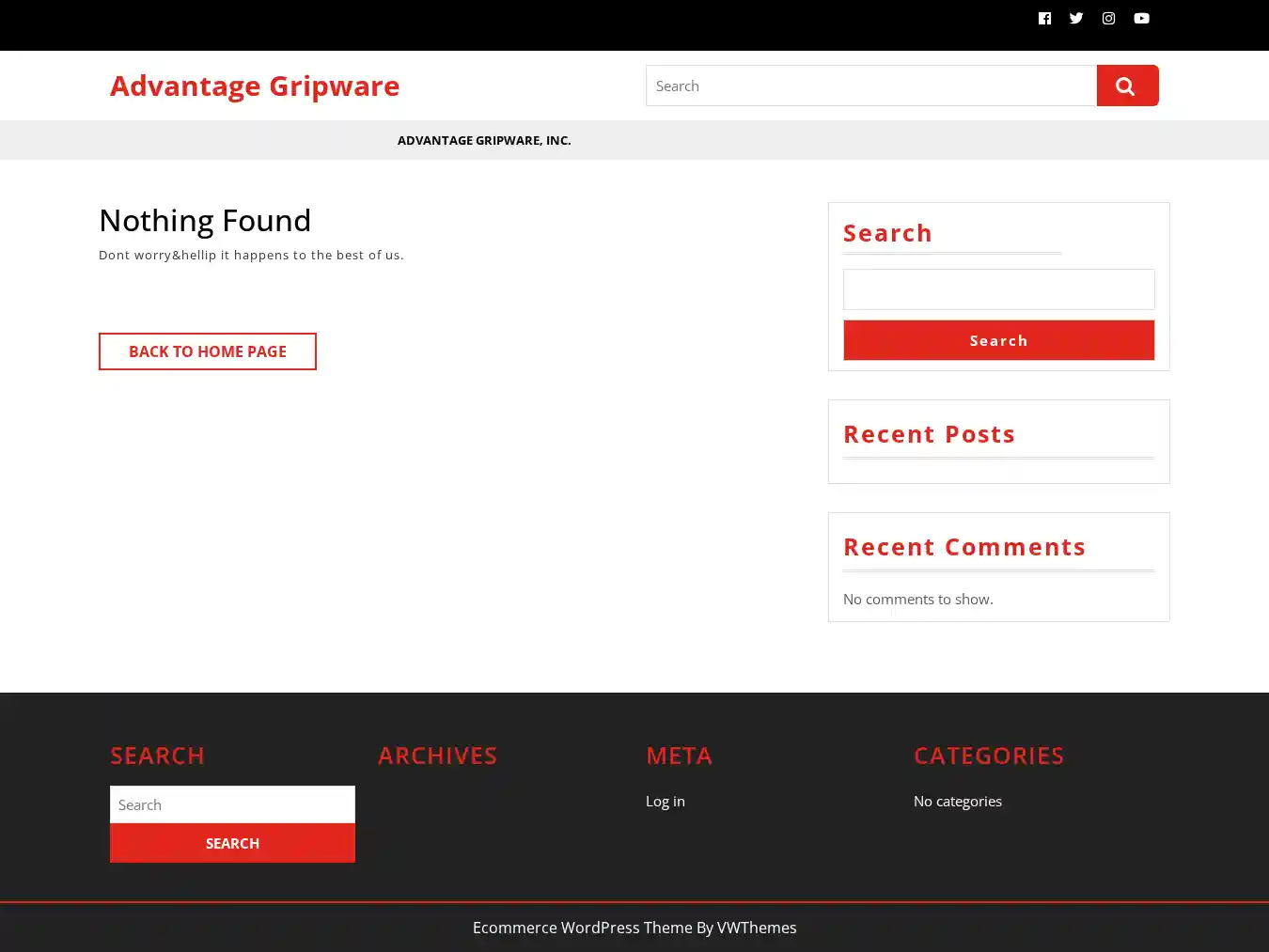Click the Recent Posts widget heading
This screenshot has height=952, width=1269.
tap(929, 434)
